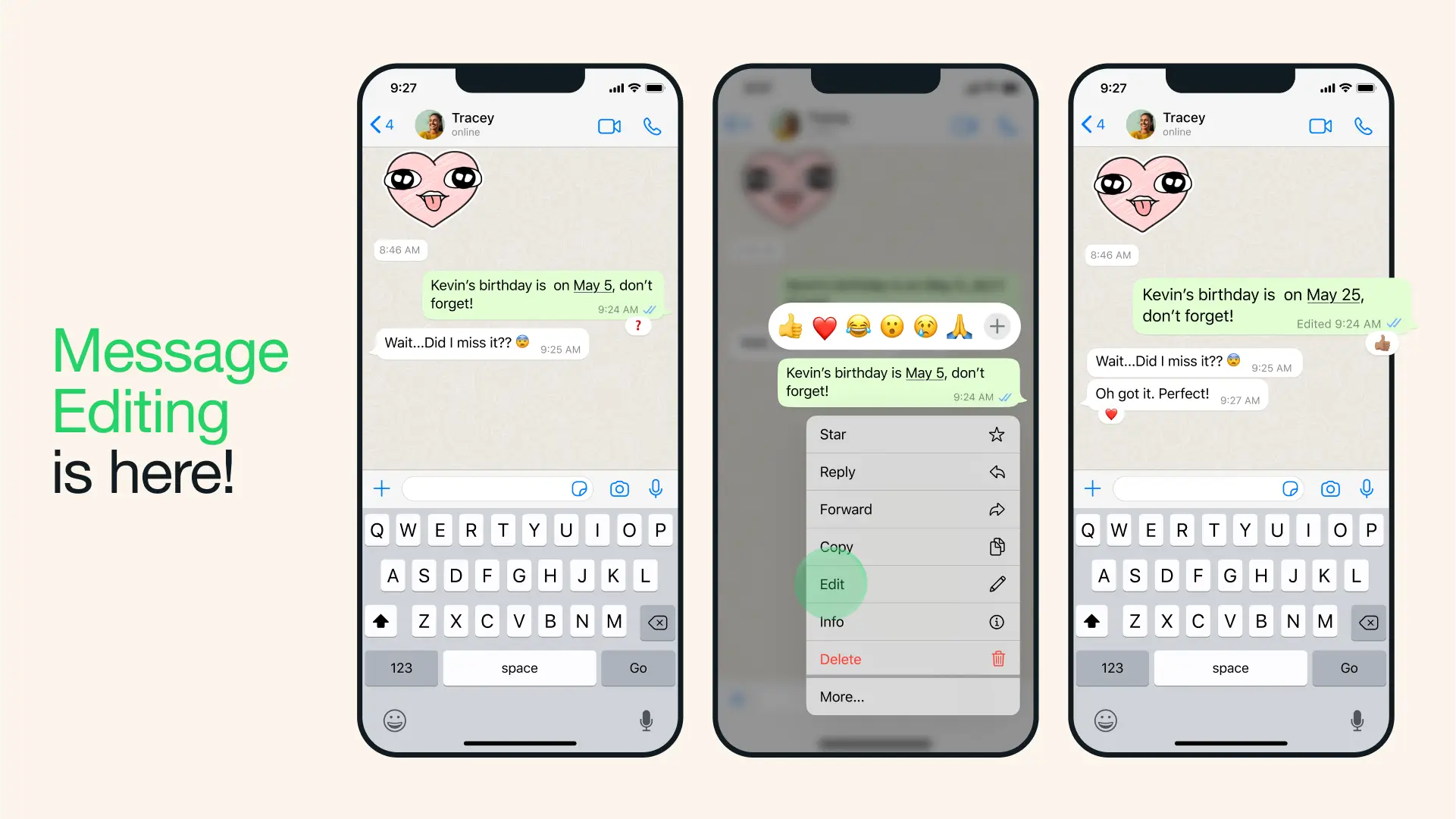The image size is (1456, 819).
Task: Tap Copy in the message context menu
Action: tap(910, 546)
